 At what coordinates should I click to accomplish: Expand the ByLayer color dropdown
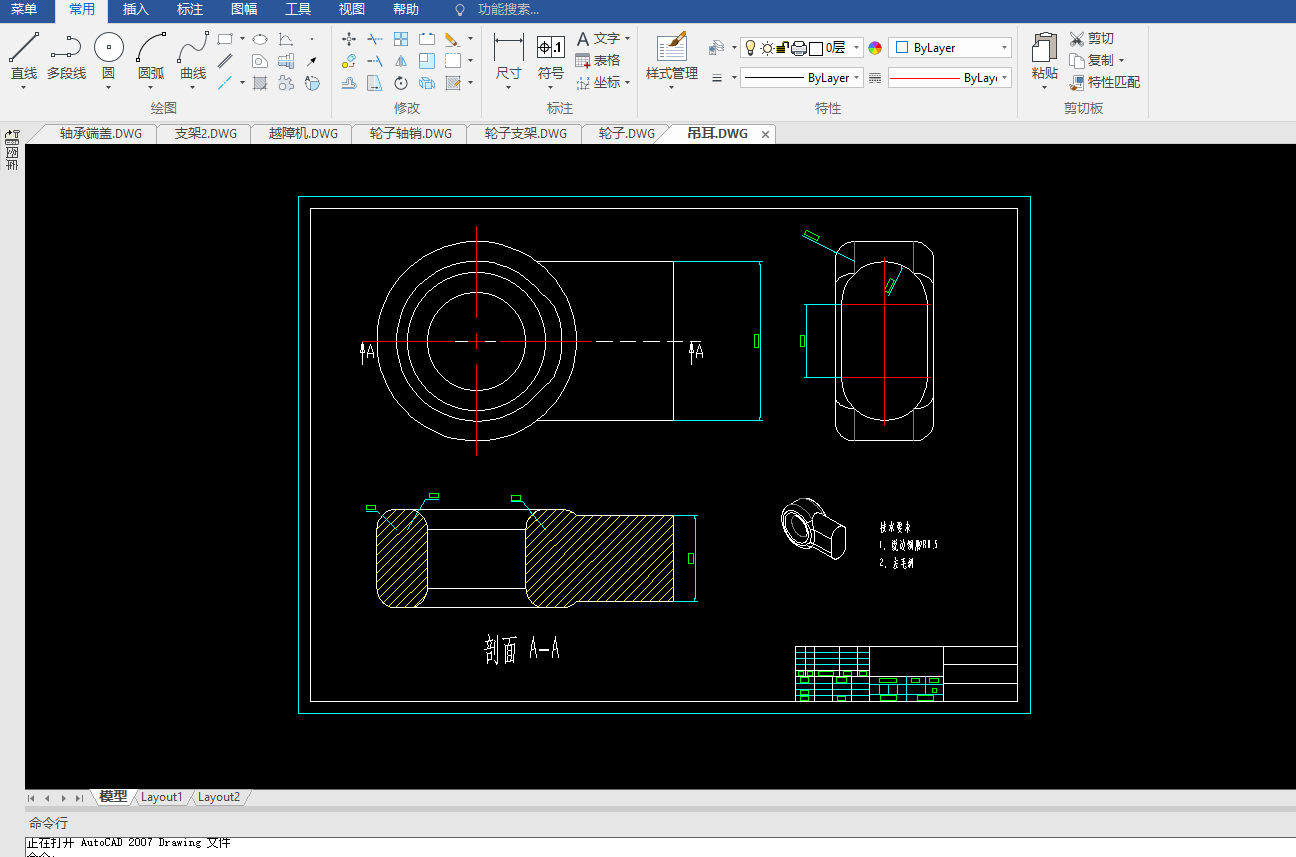1004,48
